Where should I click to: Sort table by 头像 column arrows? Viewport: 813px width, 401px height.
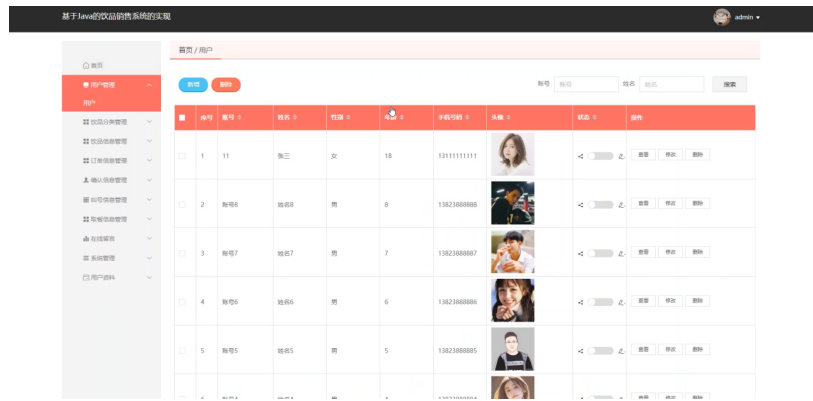(508, 118)
